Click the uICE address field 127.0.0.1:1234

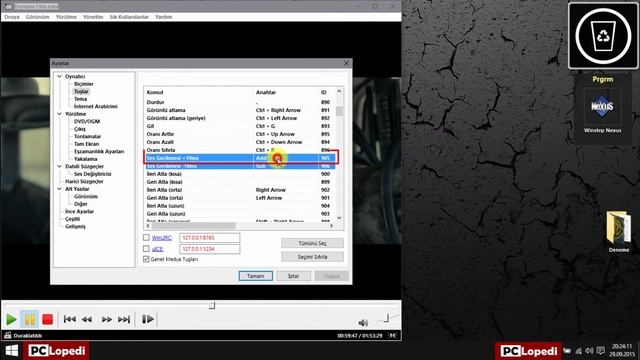[x=209, y=249]
